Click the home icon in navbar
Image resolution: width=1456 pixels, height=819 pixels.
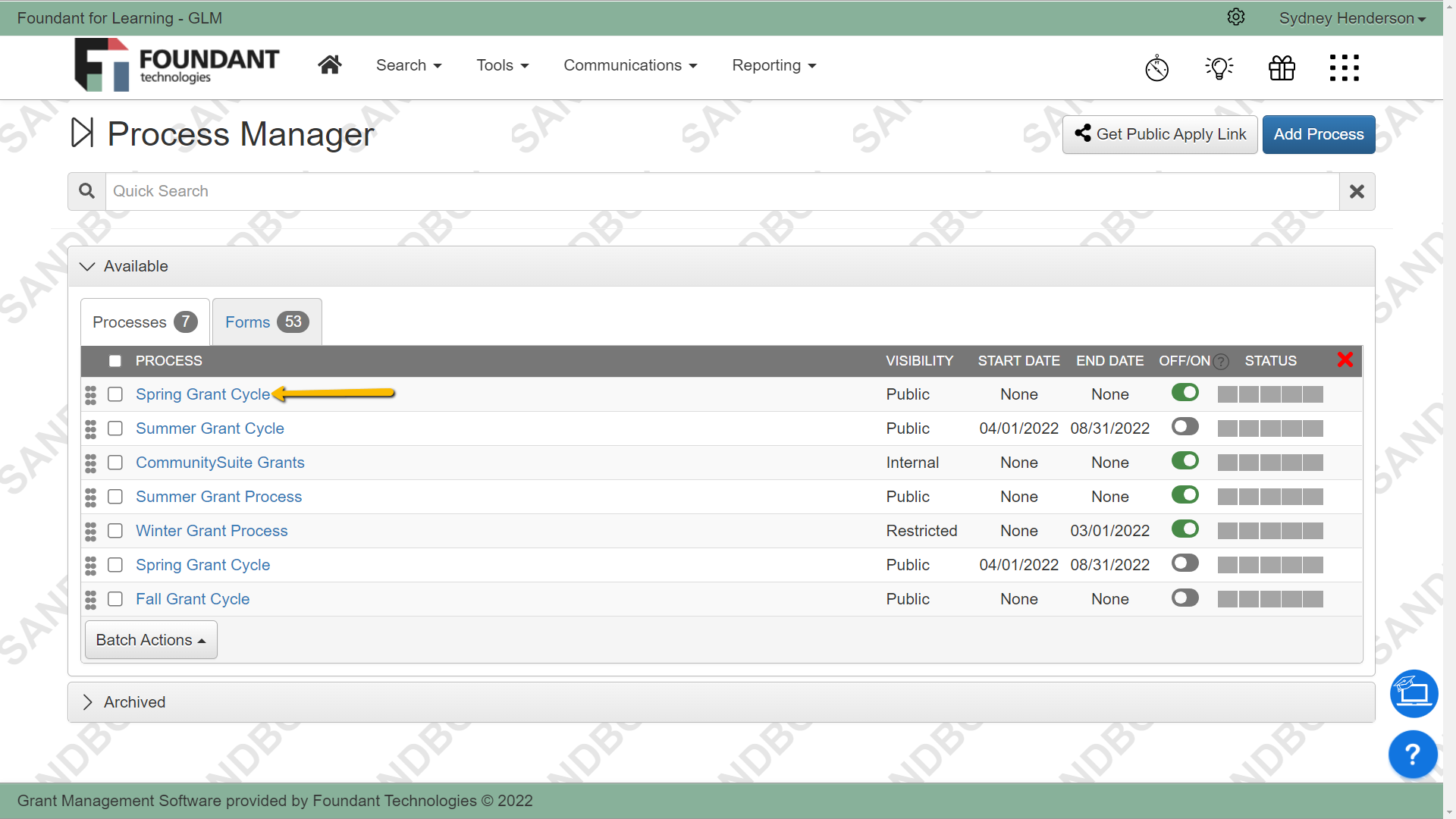point(329,65)
